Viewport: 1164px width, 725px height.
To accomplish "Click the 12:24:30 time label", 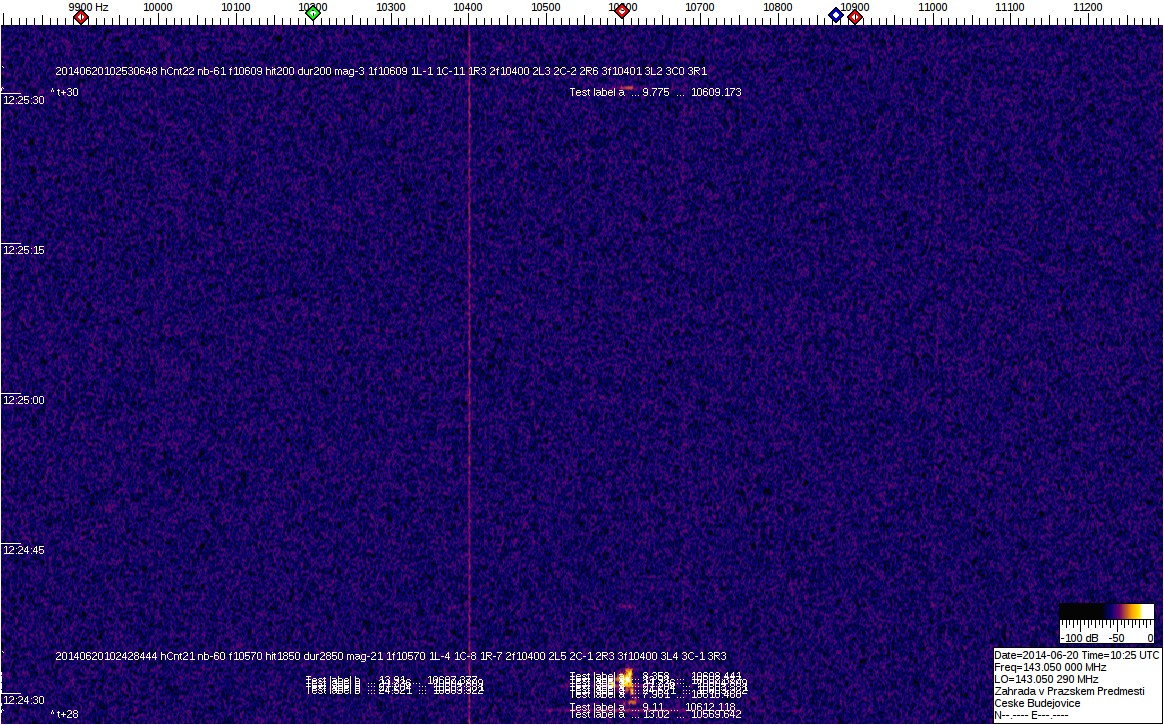I will (x=24, y=700).
